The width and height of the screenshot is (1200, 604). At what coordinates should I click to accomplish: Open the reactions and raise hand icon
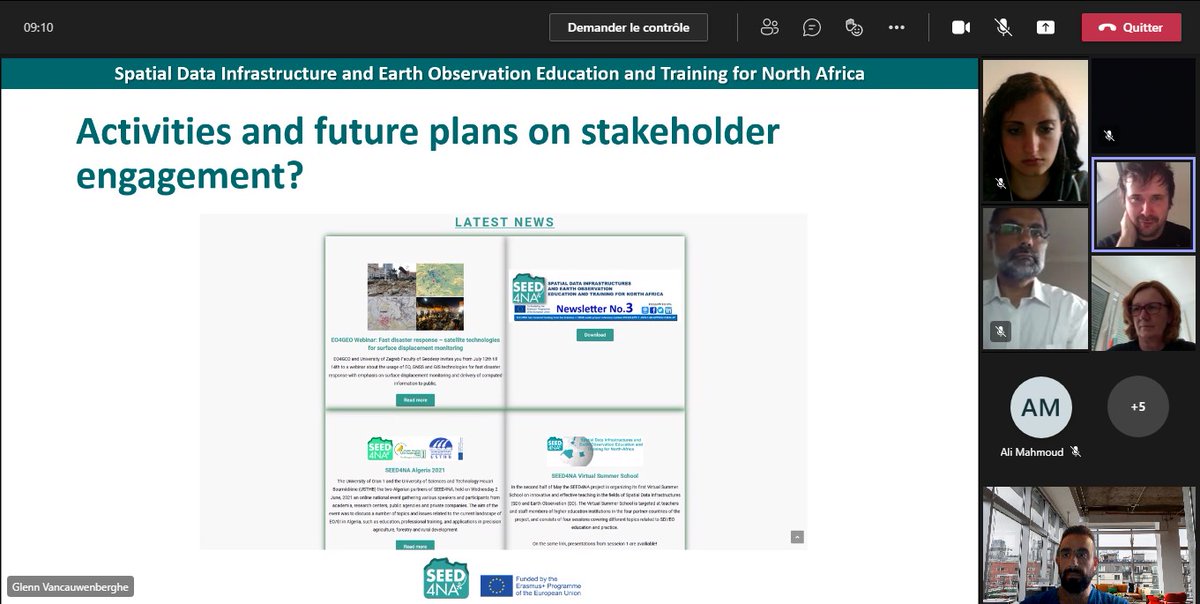pyautogui.click(x=854, y=27)
